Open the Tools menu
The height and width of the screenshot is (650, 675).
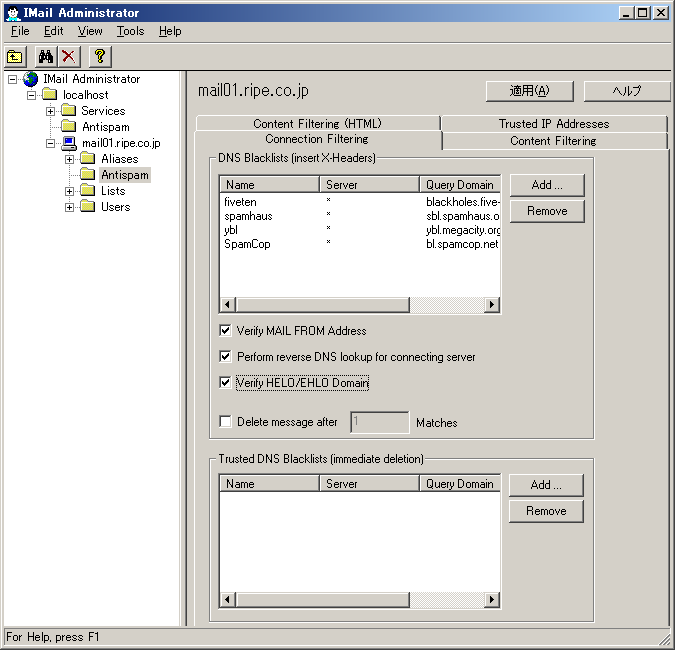[130, 31]
